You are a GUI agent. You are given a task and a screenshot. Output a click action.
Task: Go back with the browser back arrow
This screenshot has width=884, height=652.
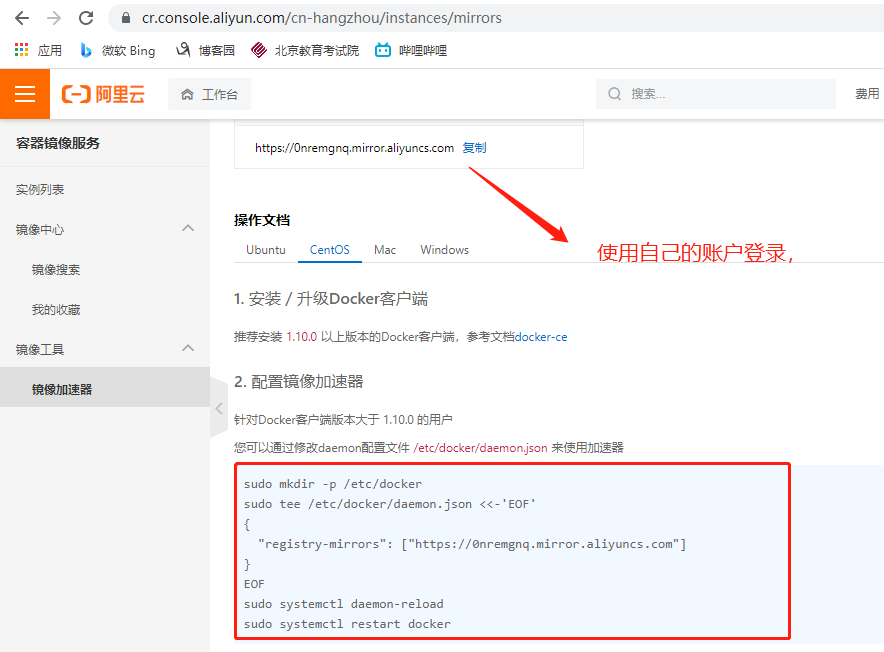tap(21, 18)
